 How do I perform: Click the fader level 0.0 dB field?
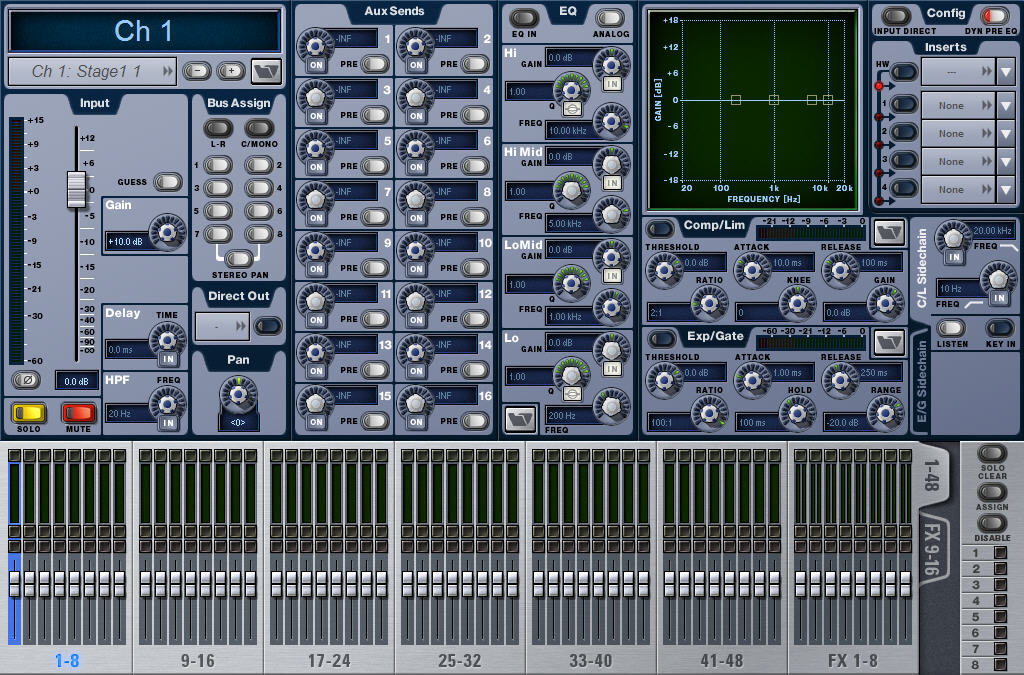coord(76,381)
